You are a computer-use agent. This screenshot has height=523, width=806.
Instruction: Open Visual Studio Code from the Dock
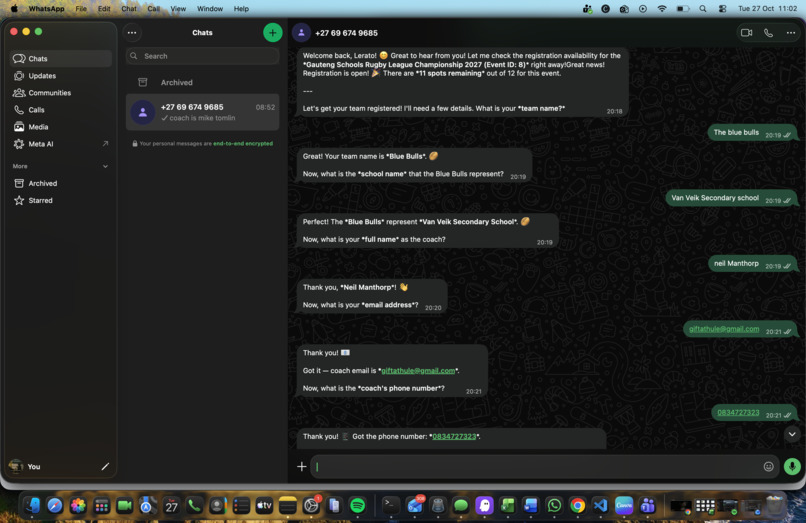click(600, 506)
